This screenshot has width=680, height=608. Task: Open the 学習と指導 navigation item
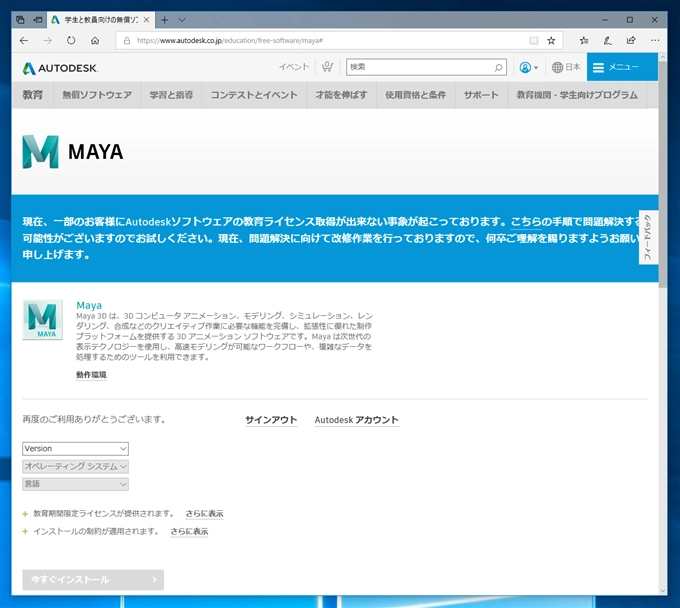coord(171,95)
